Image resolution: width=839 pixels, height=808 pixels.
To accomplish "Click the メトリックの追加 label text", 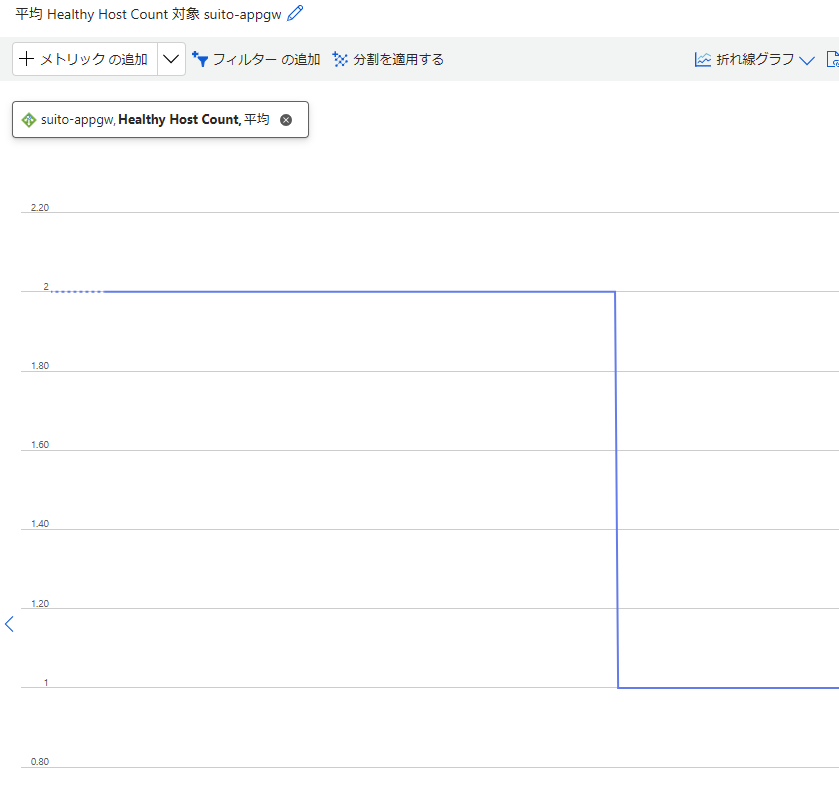I will 93,59.
